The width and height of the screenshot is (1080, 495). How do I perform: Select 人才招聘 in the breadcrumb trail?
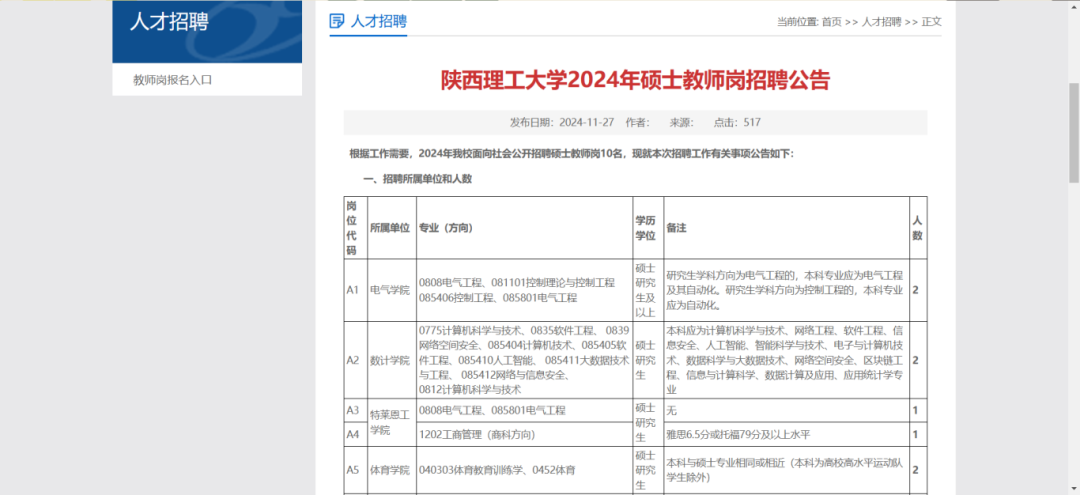click(881, 22)
